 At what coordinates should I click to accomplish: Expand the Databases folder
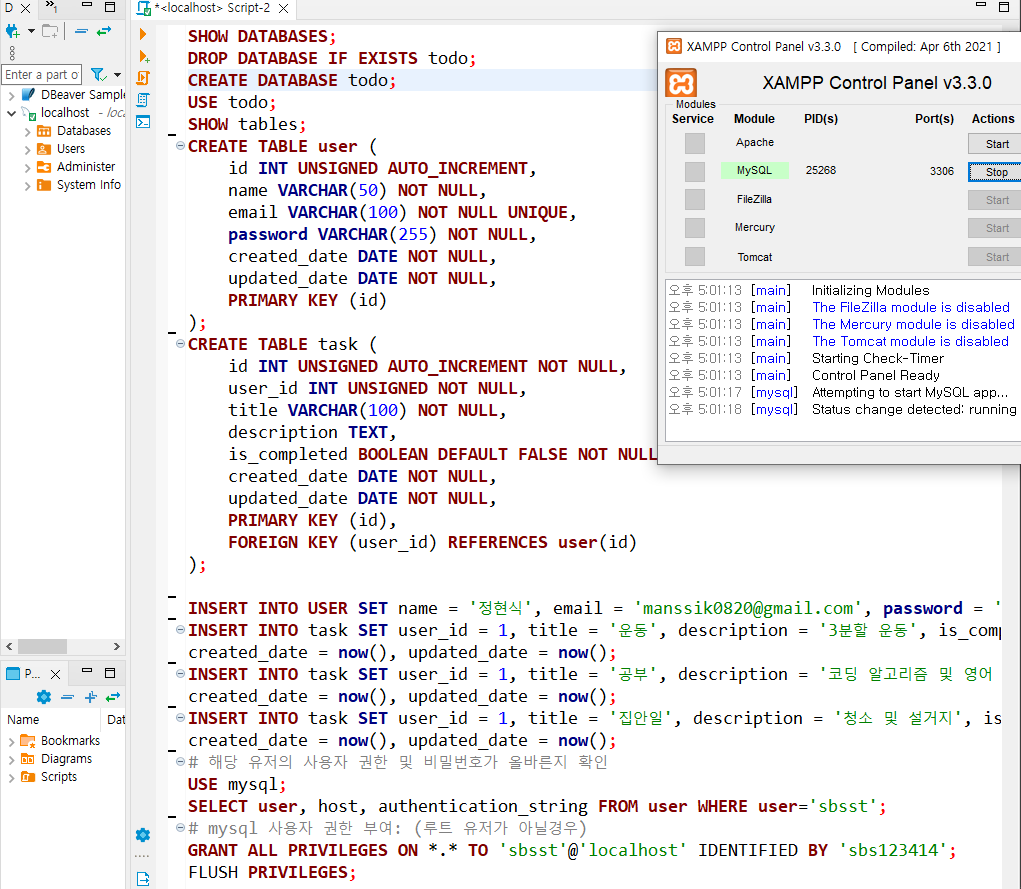27,132
